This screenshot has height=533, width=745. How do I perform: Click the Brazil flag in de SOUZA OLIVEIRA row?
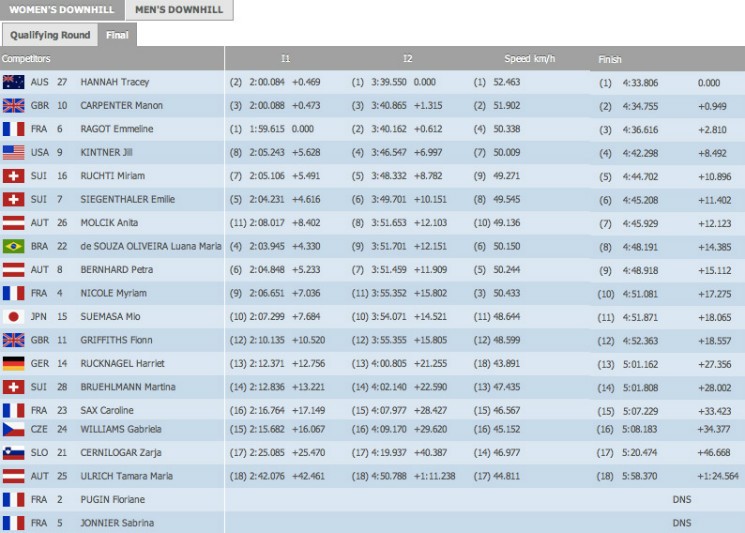[13, 246]
